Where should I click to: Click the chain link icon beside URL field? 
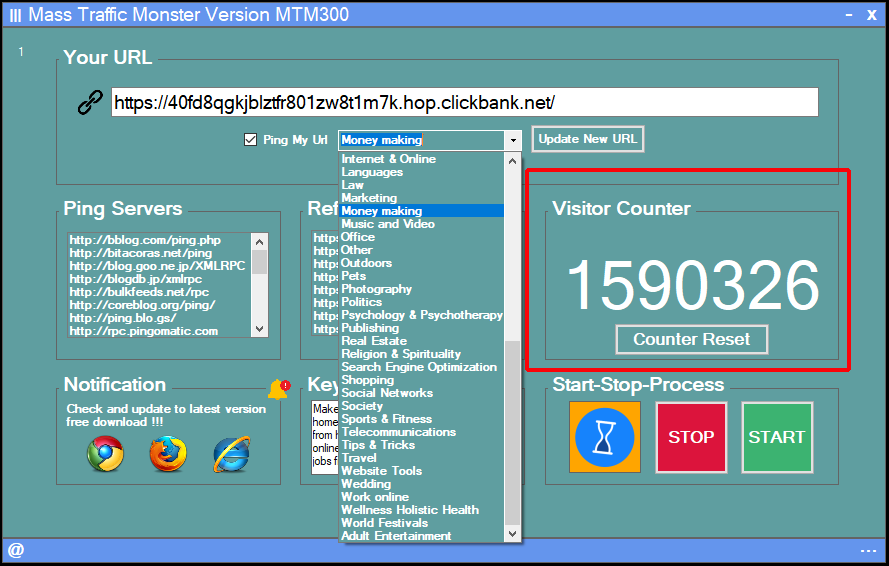(x=90, y=103)
